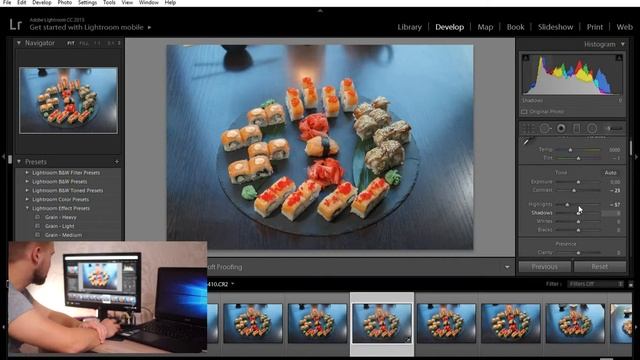Click the Temp slider handle
Image resolution: width=640 pixels, height=360 pixels.
570,150
